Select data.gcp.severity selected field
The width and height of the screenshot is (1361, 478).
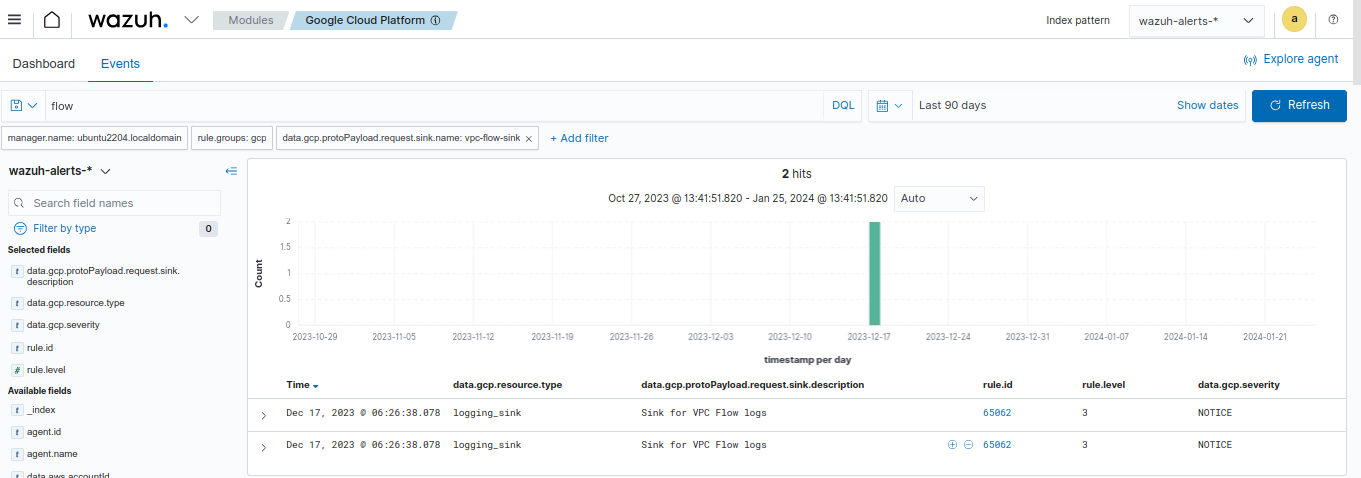(x=63, y=325)
